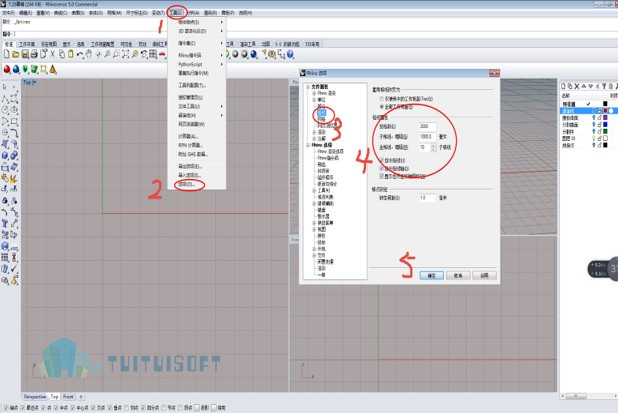Toggle the light bulb in purple-swatch layer row
This screenshot has height=413, width=618.
pos(594,117)
